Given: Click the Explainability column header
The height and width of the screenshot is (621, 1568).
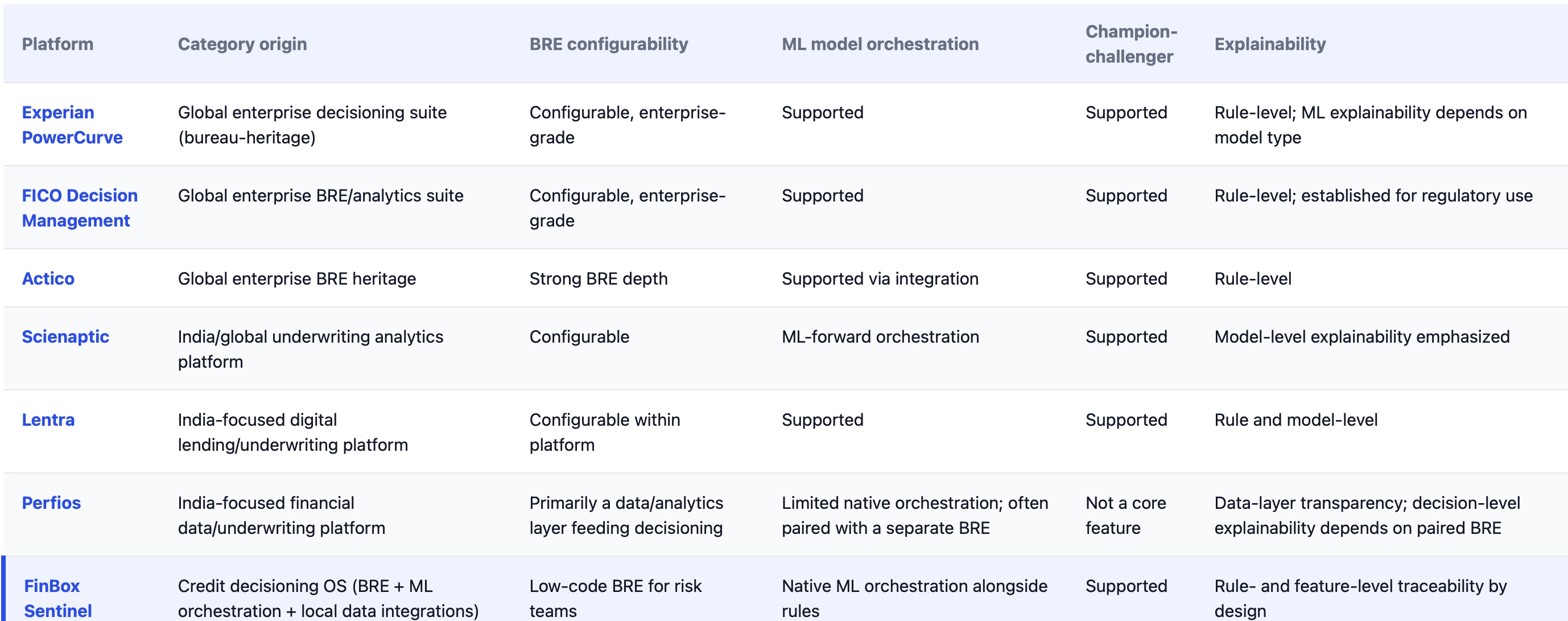Looking at the screenshot, I should point(1270,44).
